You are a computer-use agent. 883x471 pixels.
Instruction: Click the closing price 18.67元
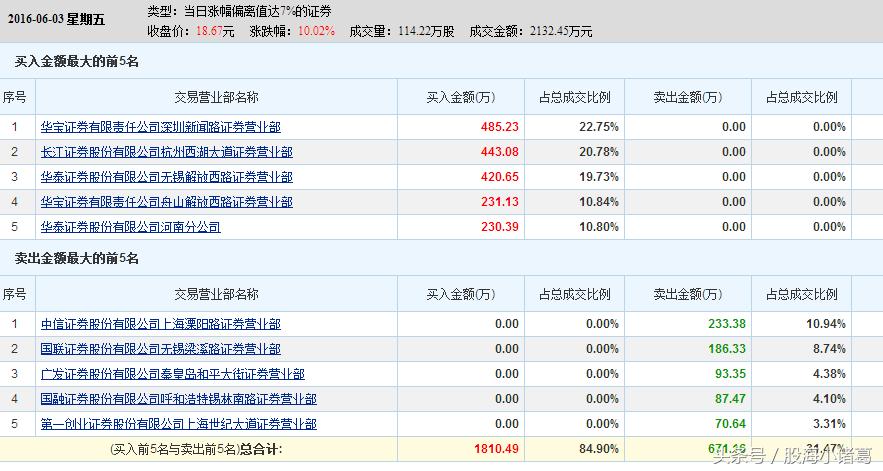pos(215,31)
